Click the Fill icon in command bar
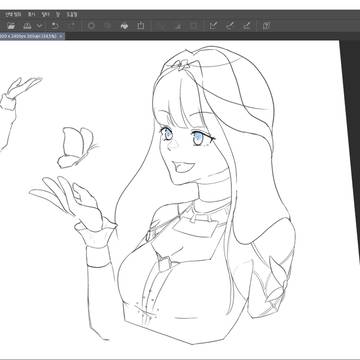Viewport: 360px width, 360px height. tap(124, 26)
